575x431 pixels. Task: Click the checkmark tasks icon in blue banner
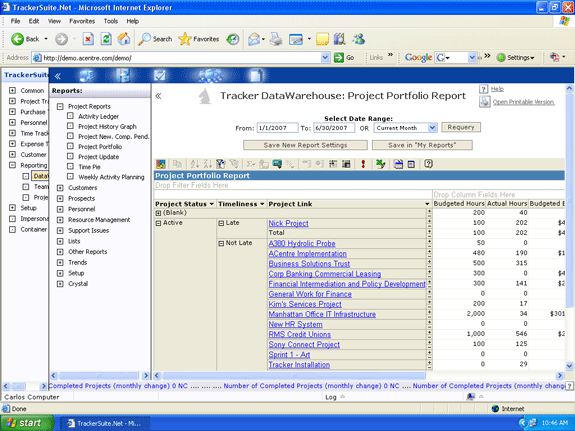pos(160,76)
